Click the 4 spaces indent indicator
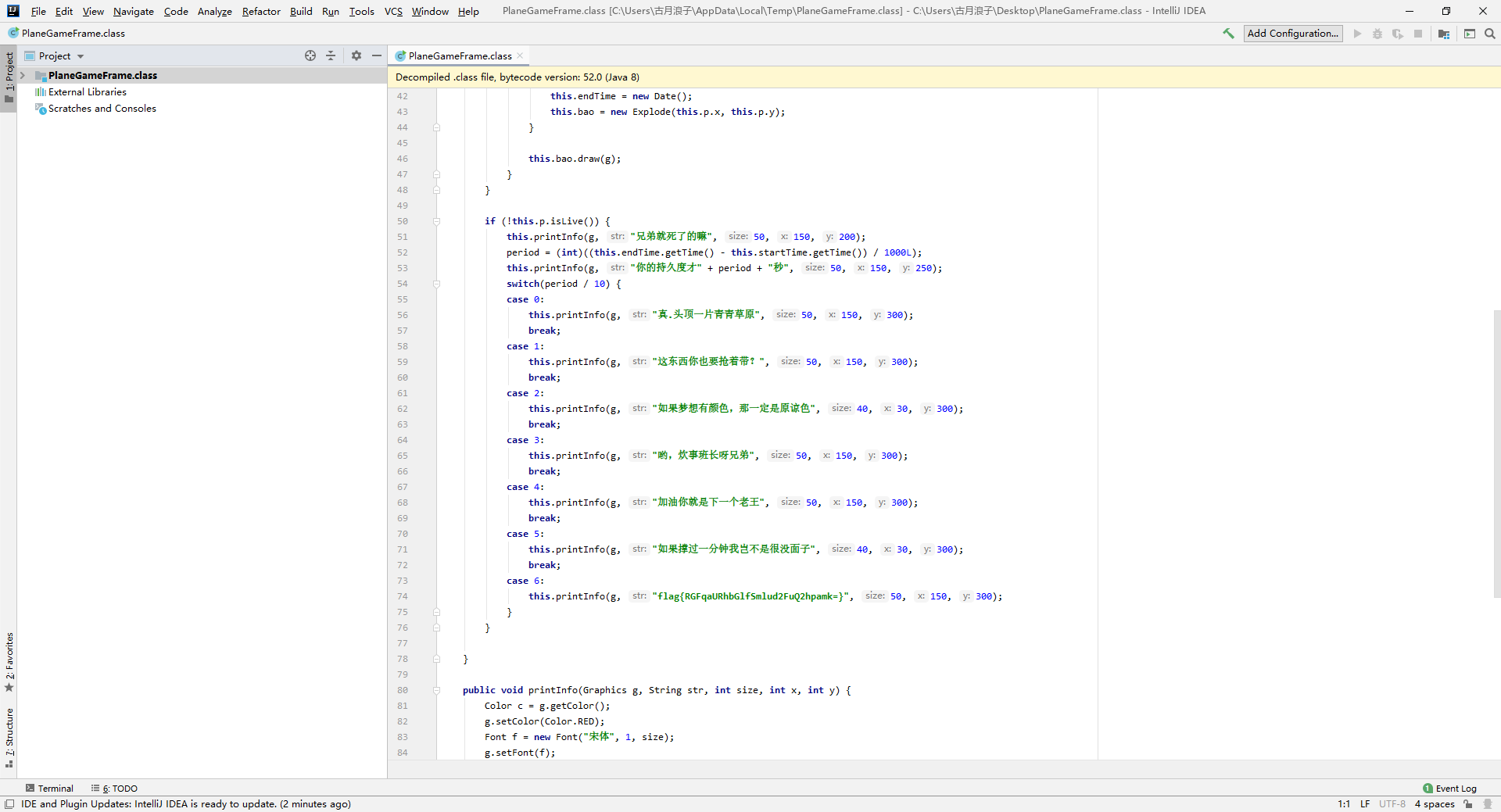This screenshot has width=1501, height=812. coord(1435,804)
